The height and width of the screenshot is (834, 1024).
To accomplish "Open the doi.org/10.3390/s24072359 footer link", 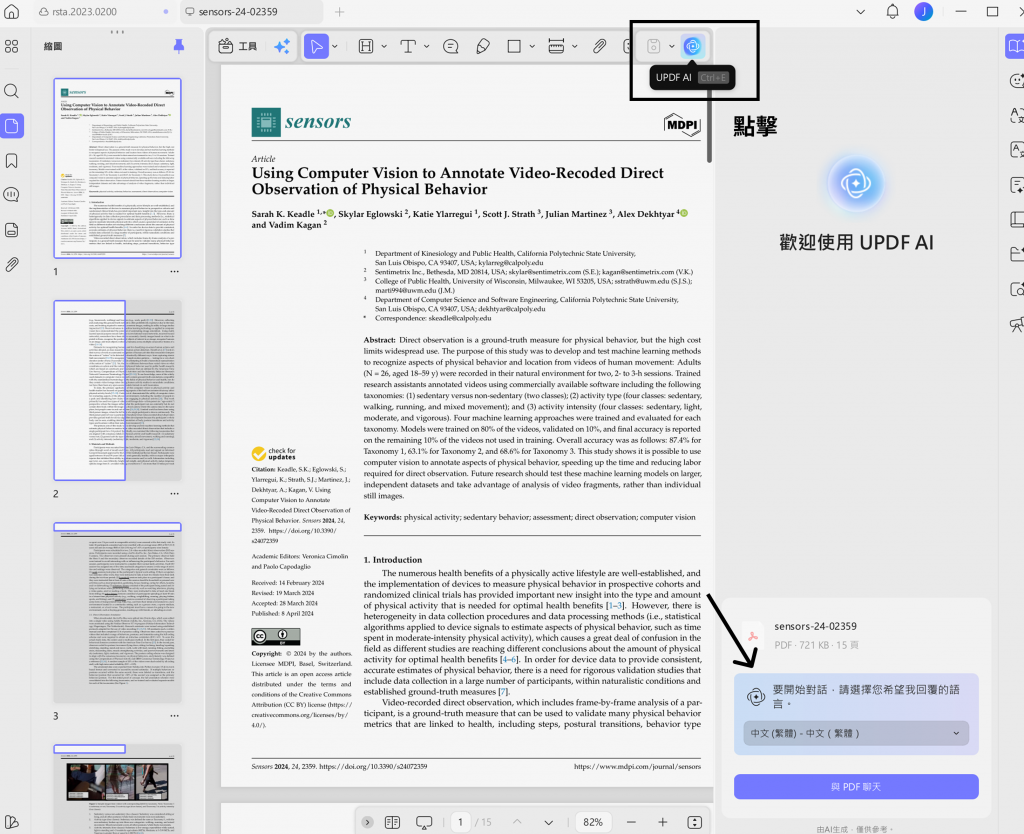I will (373, 766).
